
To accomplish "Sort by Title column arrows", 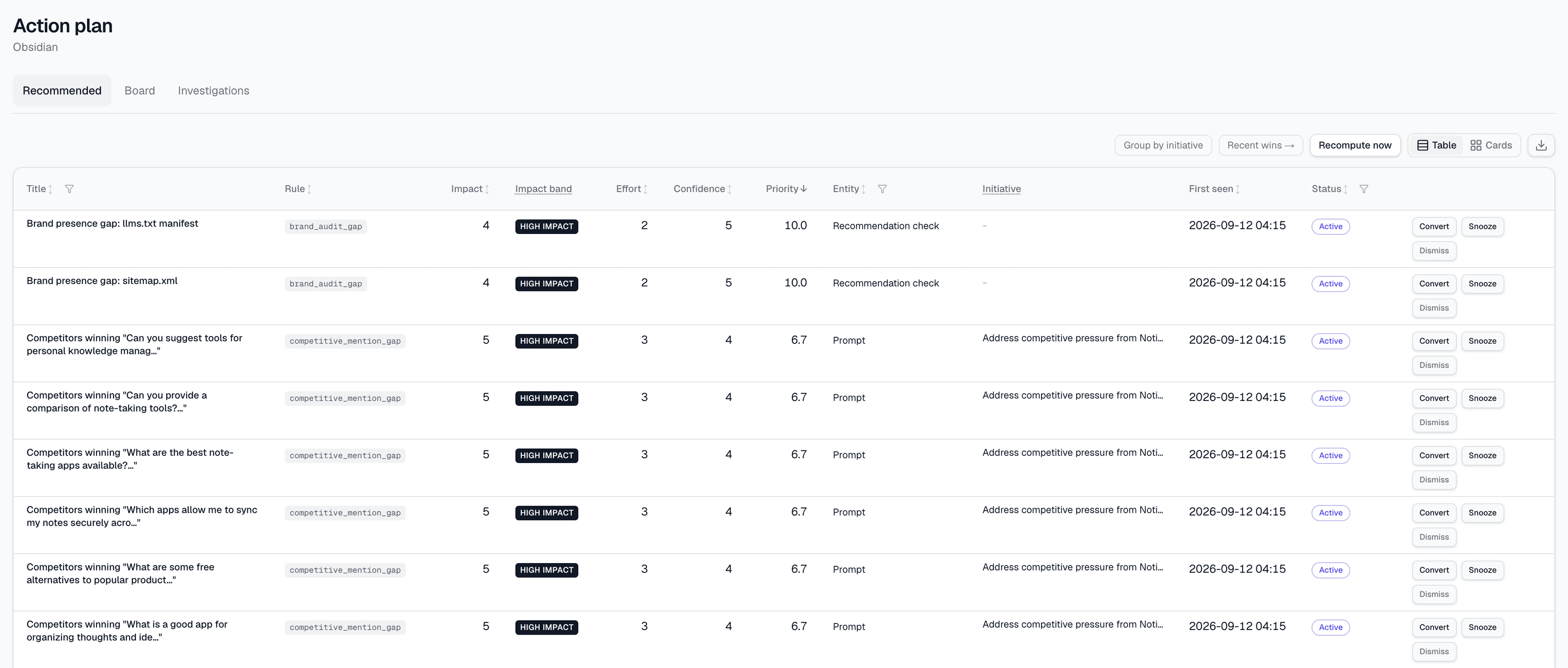I will point(51,189).
